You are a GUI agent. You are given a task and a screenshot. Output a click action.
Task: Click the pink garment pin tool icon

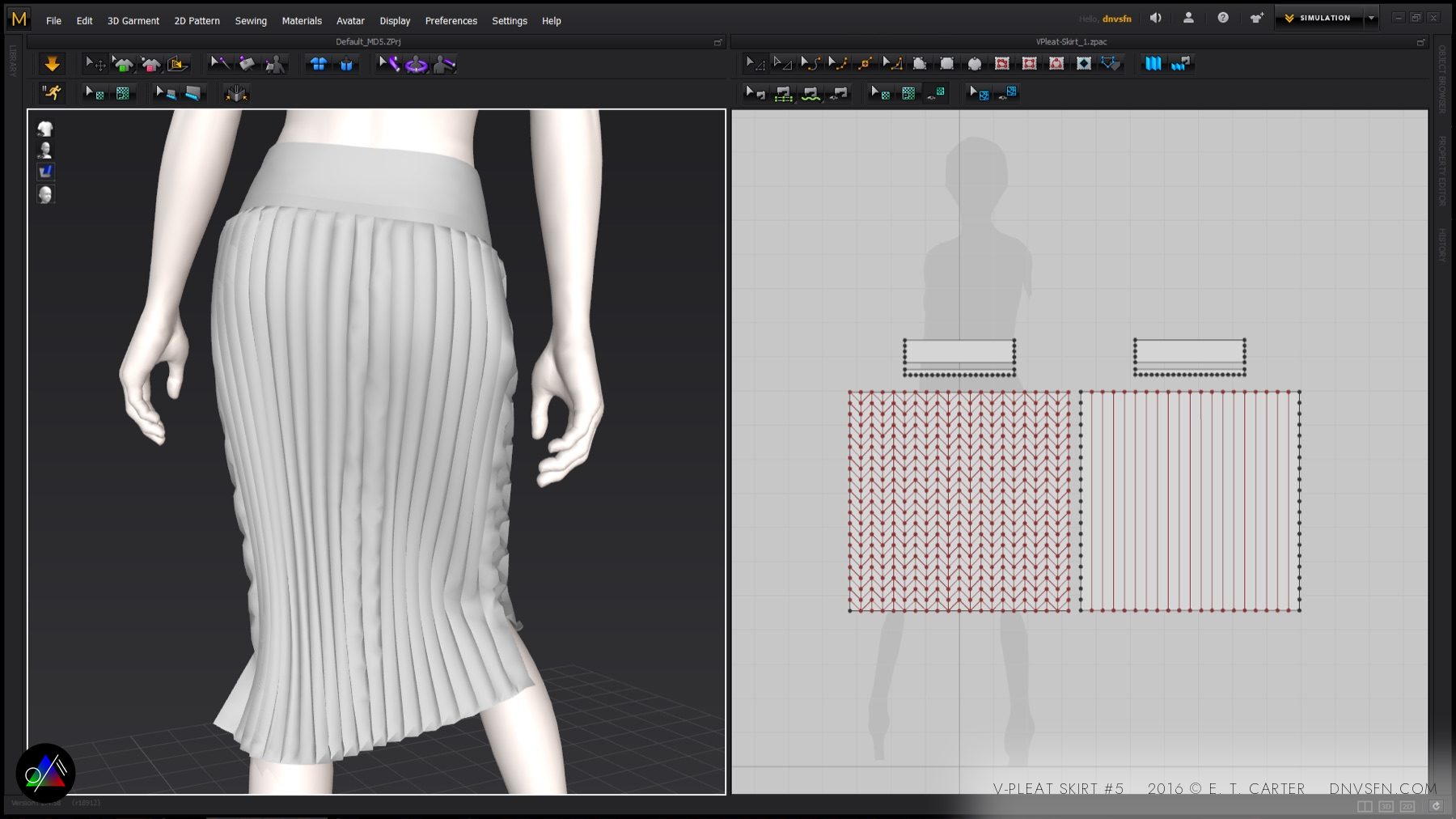click(x=150, y=64)
